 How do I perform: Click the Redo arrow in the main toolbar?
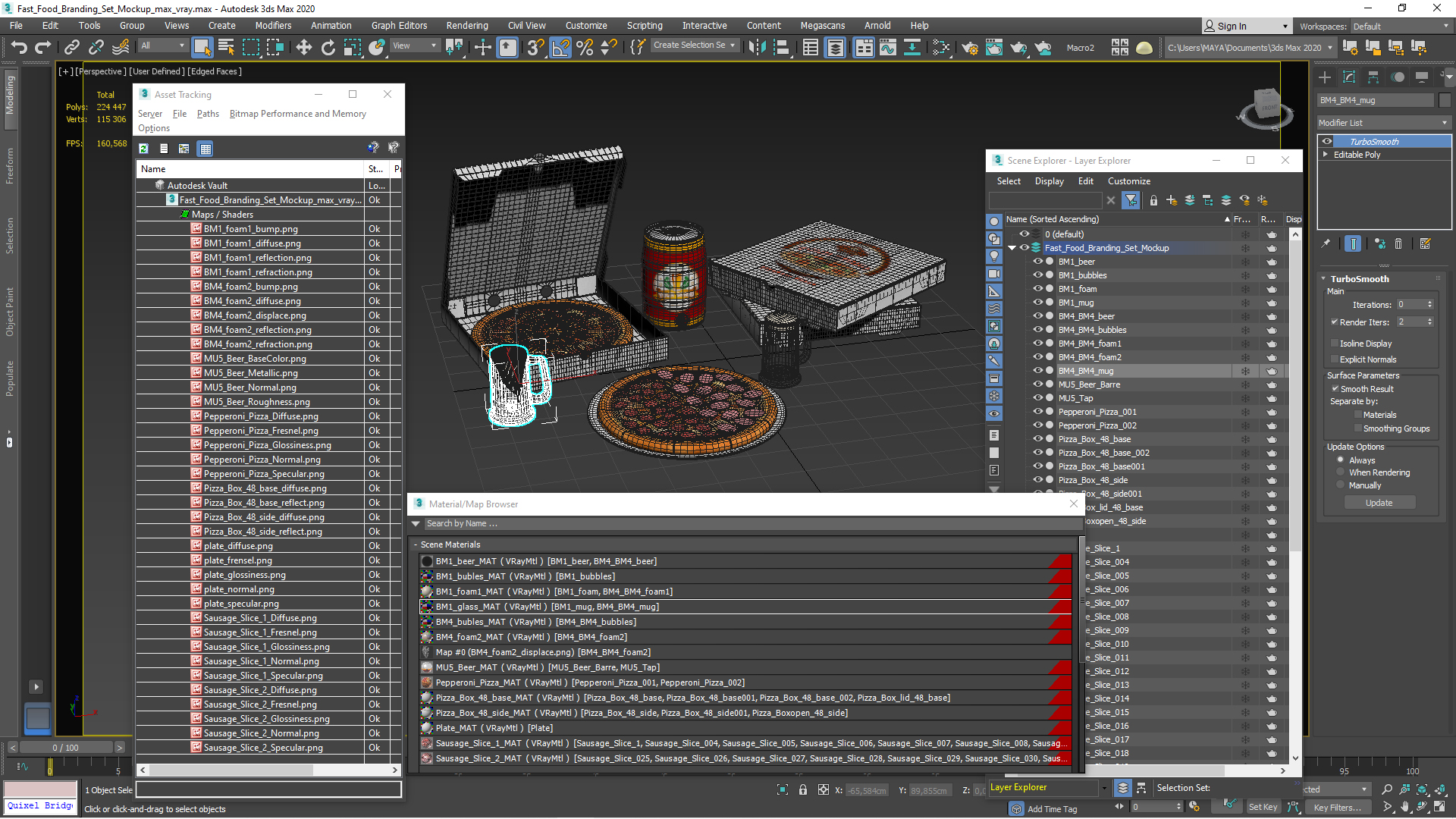(43, 48)
